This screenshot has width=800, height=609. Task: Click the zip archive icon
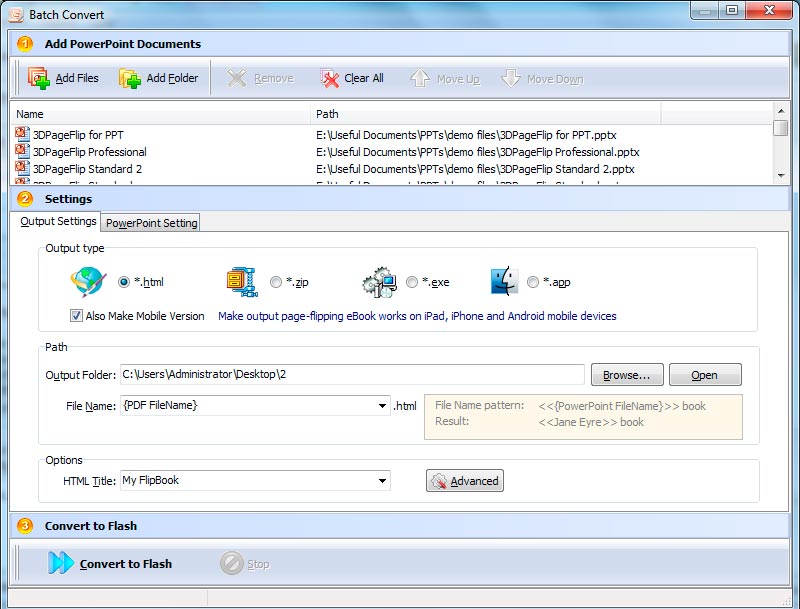(x=242, y=282)
